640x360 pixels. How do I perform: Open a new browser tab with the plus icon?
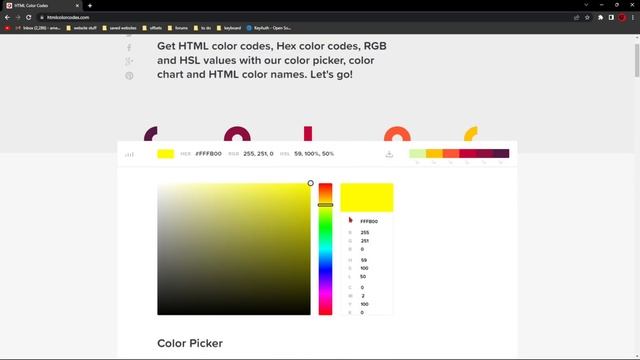(x=90, y=6)
